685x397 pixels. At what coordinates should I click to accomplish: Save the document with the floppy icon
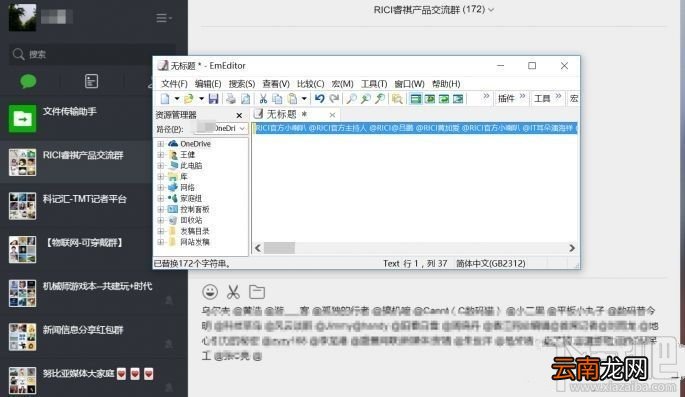(213, 99)
